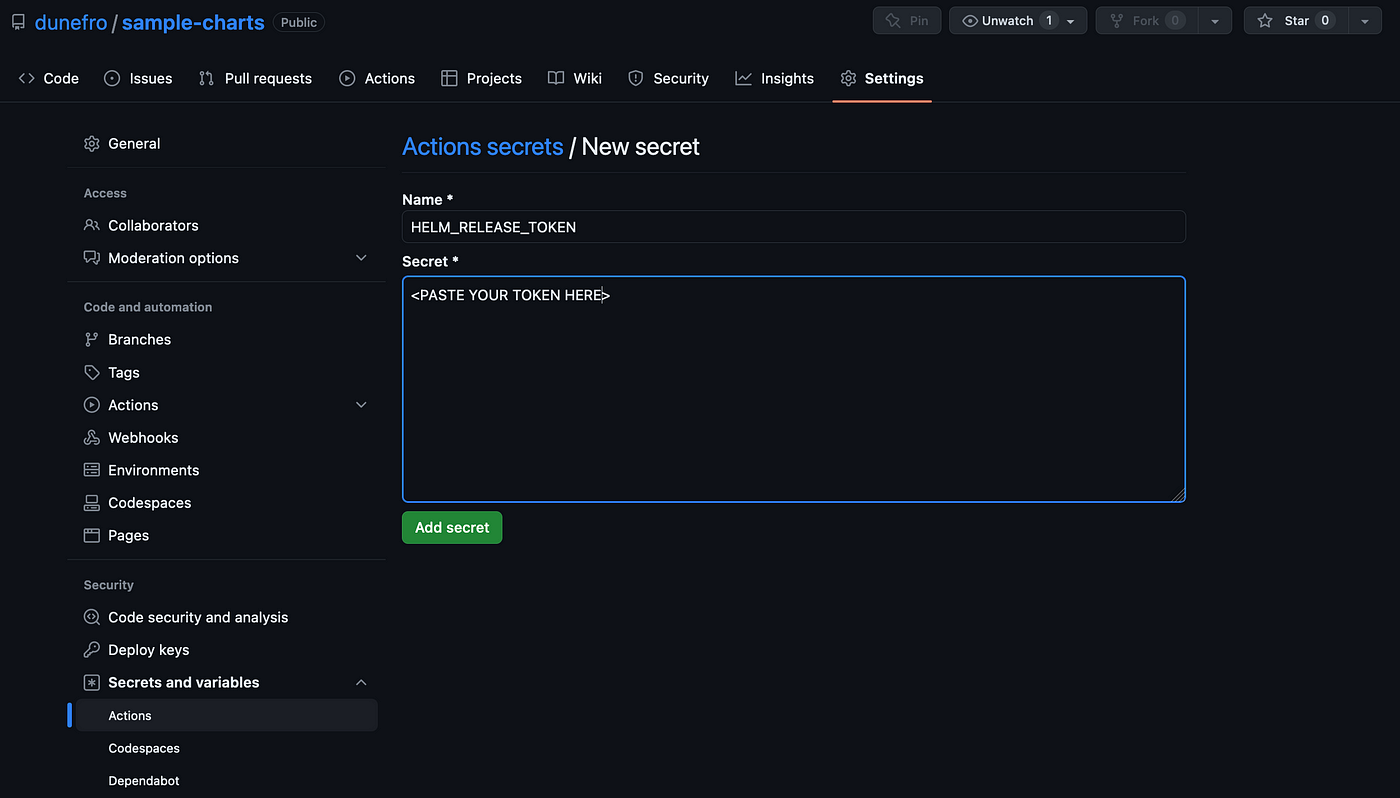
Task: Click the comment icon beside Moderation options
Action: coord(92,258)
